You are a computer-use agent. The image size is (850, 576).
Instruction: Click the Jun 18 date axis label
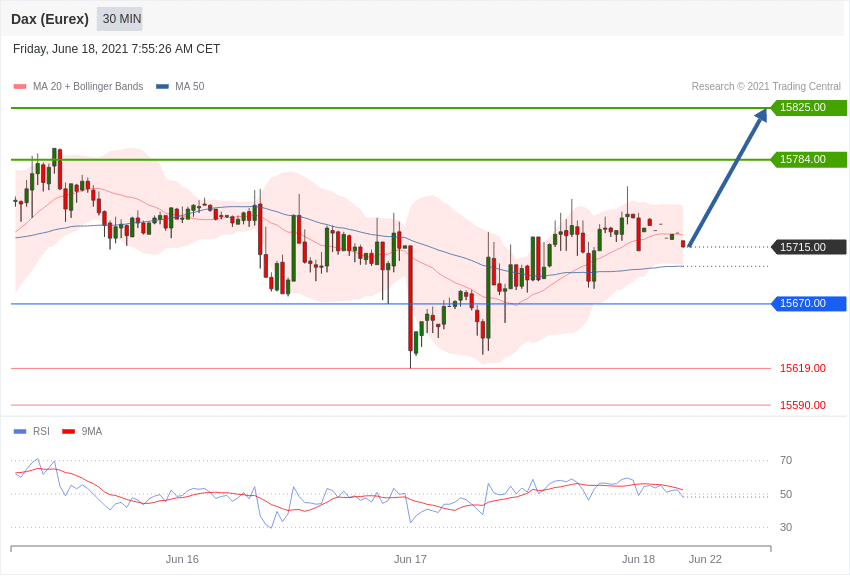click(639, 559)
